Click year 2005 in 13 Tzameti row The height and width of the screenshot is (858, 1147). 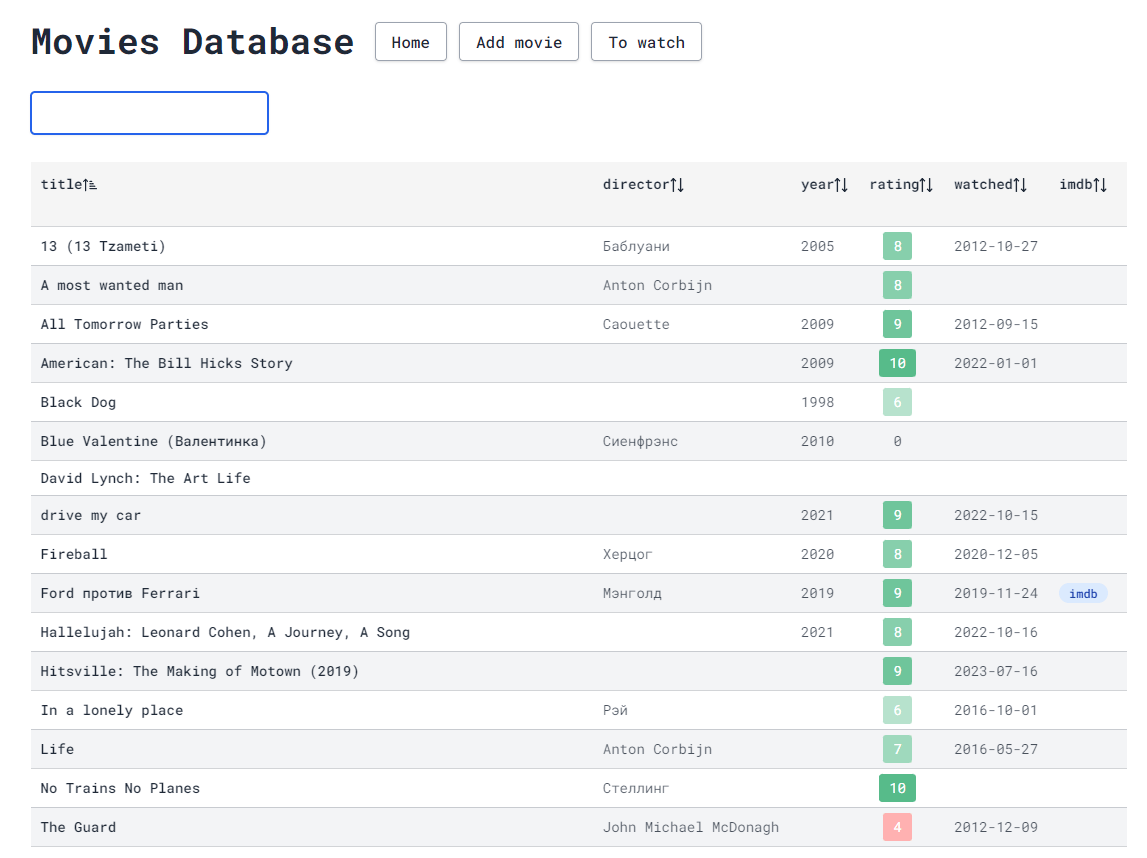click(818, 247)
